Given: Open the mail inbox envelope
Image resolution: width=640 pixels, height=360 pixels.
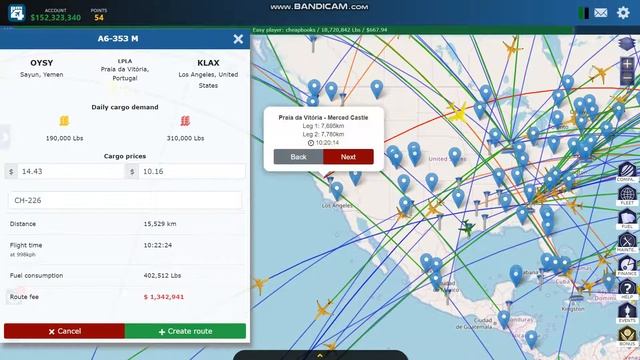Looking at the screenshot, I should 600,13.
